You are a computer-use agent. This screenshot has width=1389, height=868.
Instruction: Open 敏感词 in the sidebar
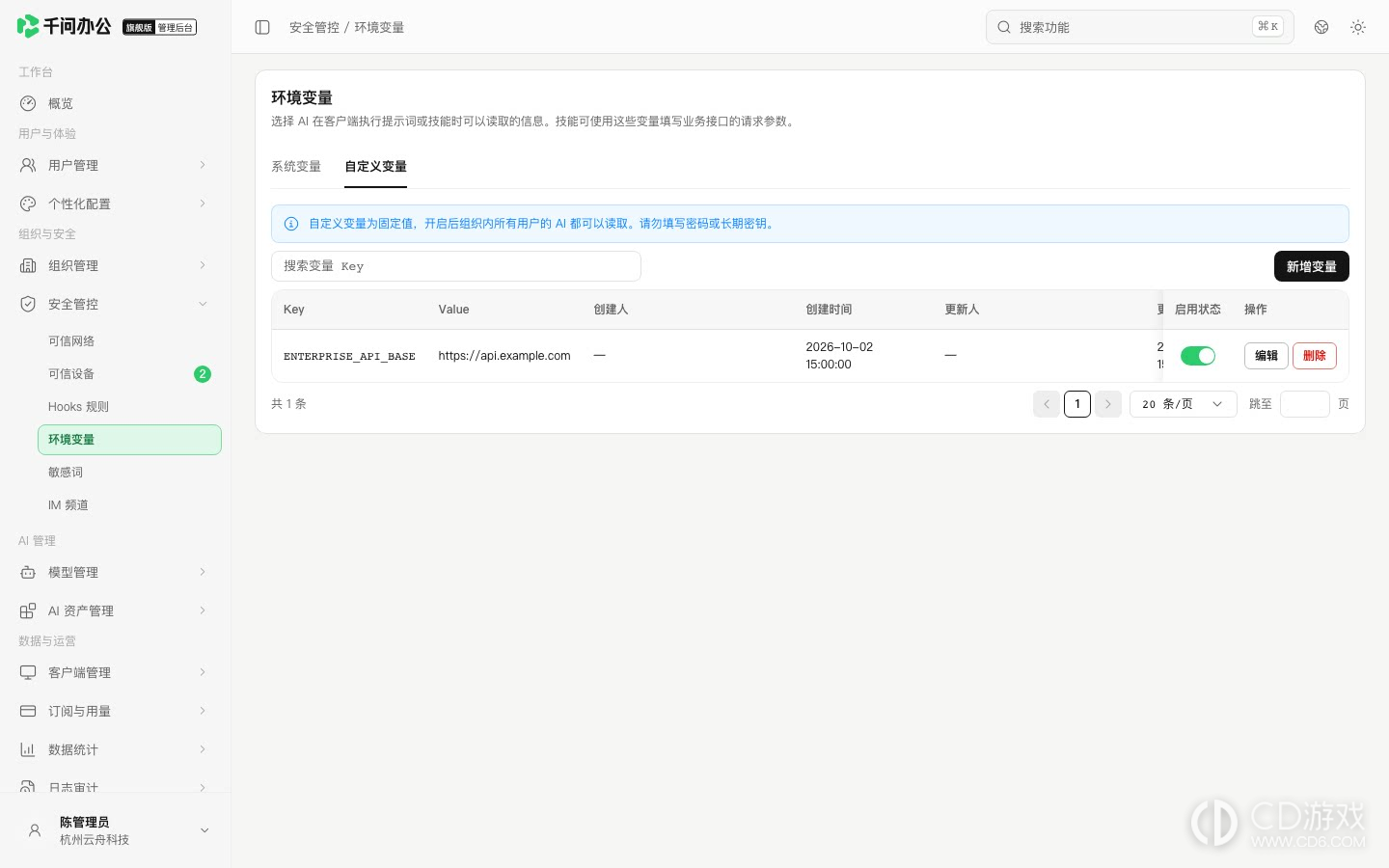click(129, 473)
